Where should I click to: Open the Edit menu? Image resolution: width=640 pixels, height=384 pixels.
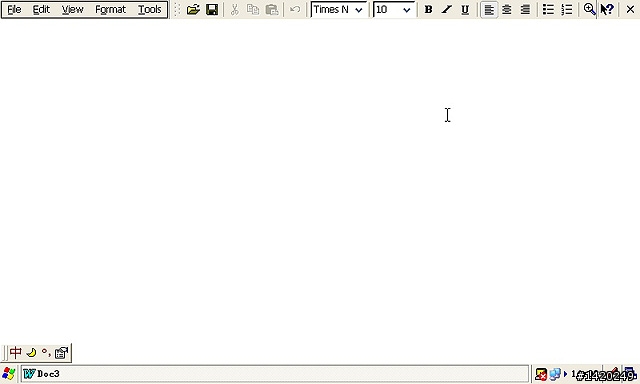(x=41, y=9)
